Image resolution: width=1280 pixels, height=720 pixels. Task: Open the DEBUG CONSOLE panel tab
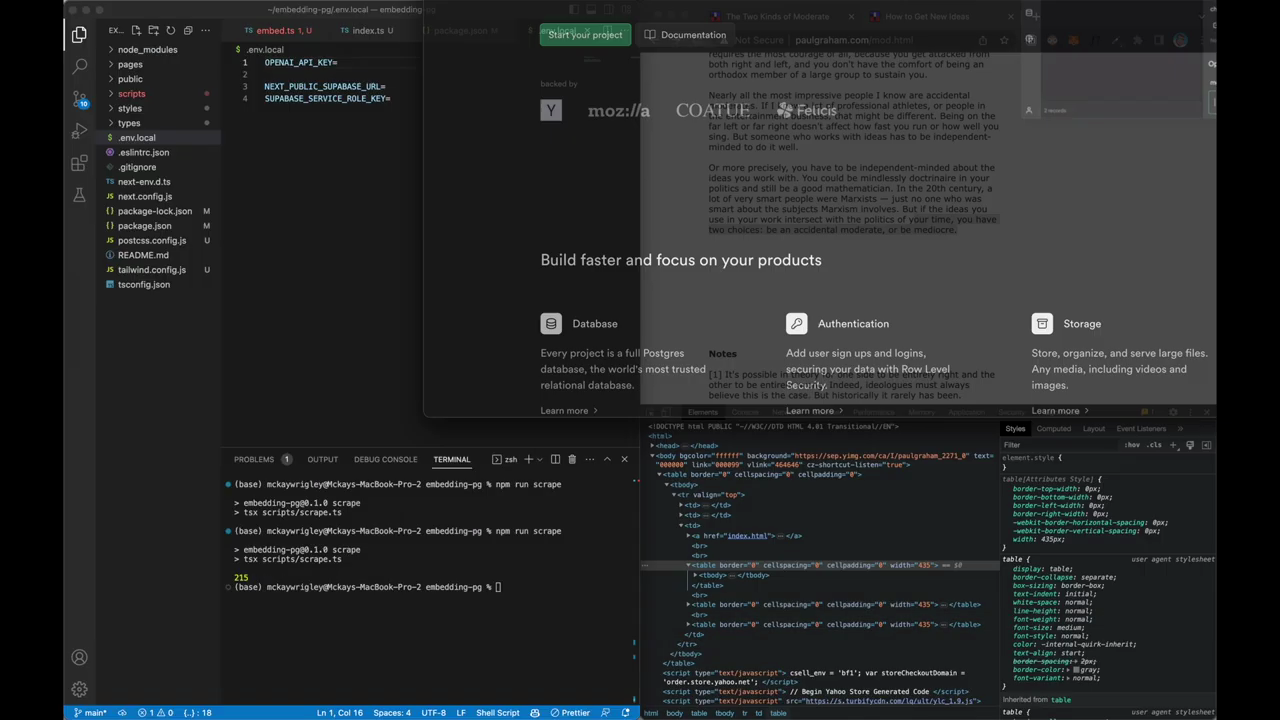click(x=385, y=459)
